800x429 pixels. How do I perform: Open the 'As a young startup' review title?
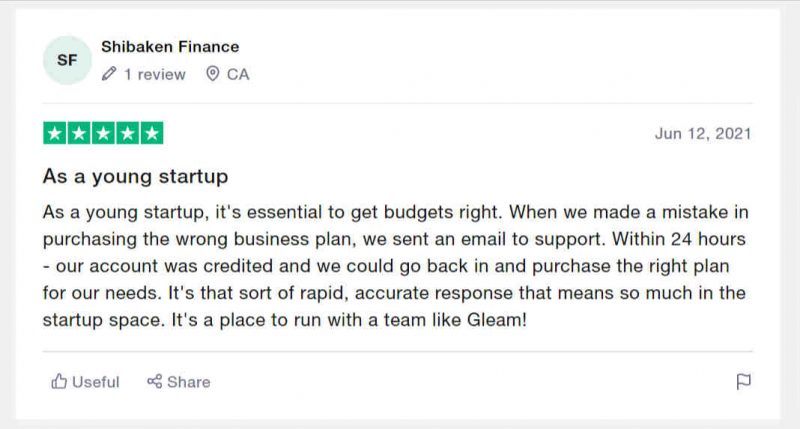click(x=135, y=176)
